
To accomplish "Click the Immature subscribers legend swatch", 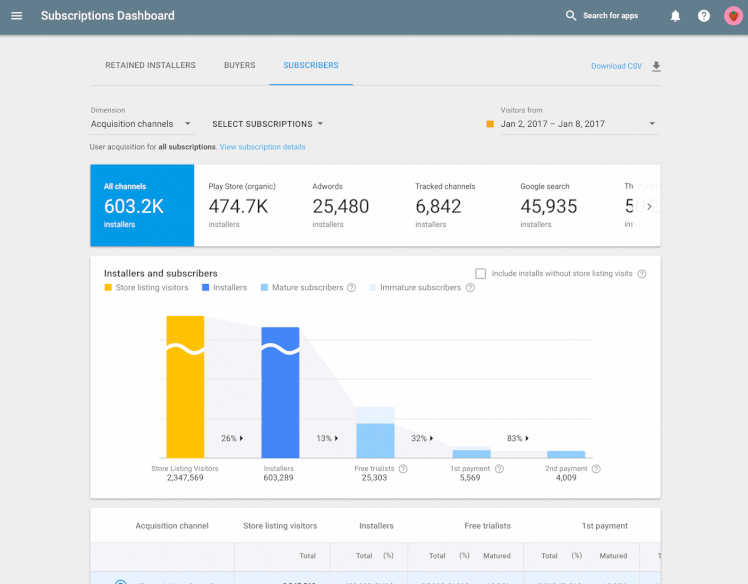I will tap(373, 288).
